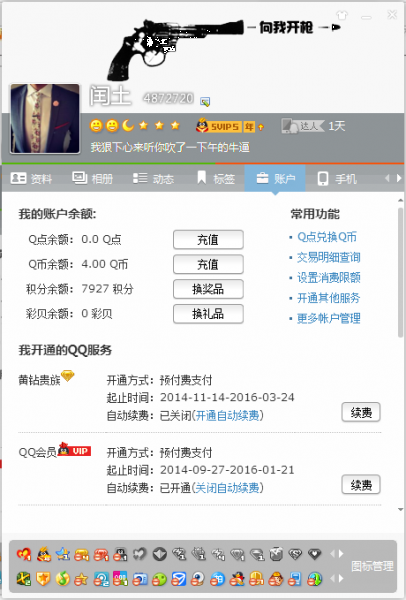This screenshot has height=600, width=406.
Task: Click the SVIP5 membership badge
Action: coord(218,126)
